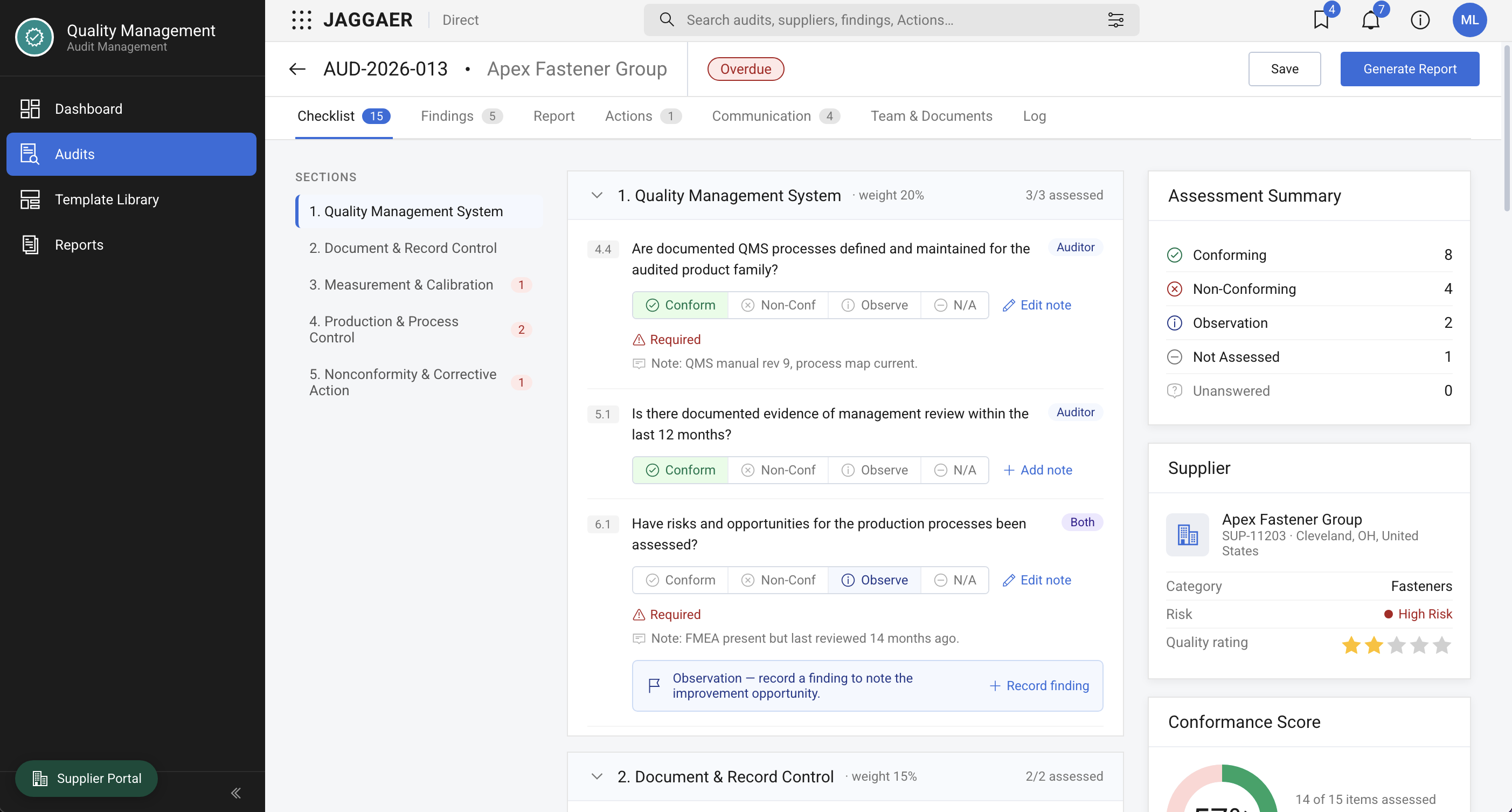Click the pencil icon for question 6.1 note
The image size is (1512, 812).
1008,580
